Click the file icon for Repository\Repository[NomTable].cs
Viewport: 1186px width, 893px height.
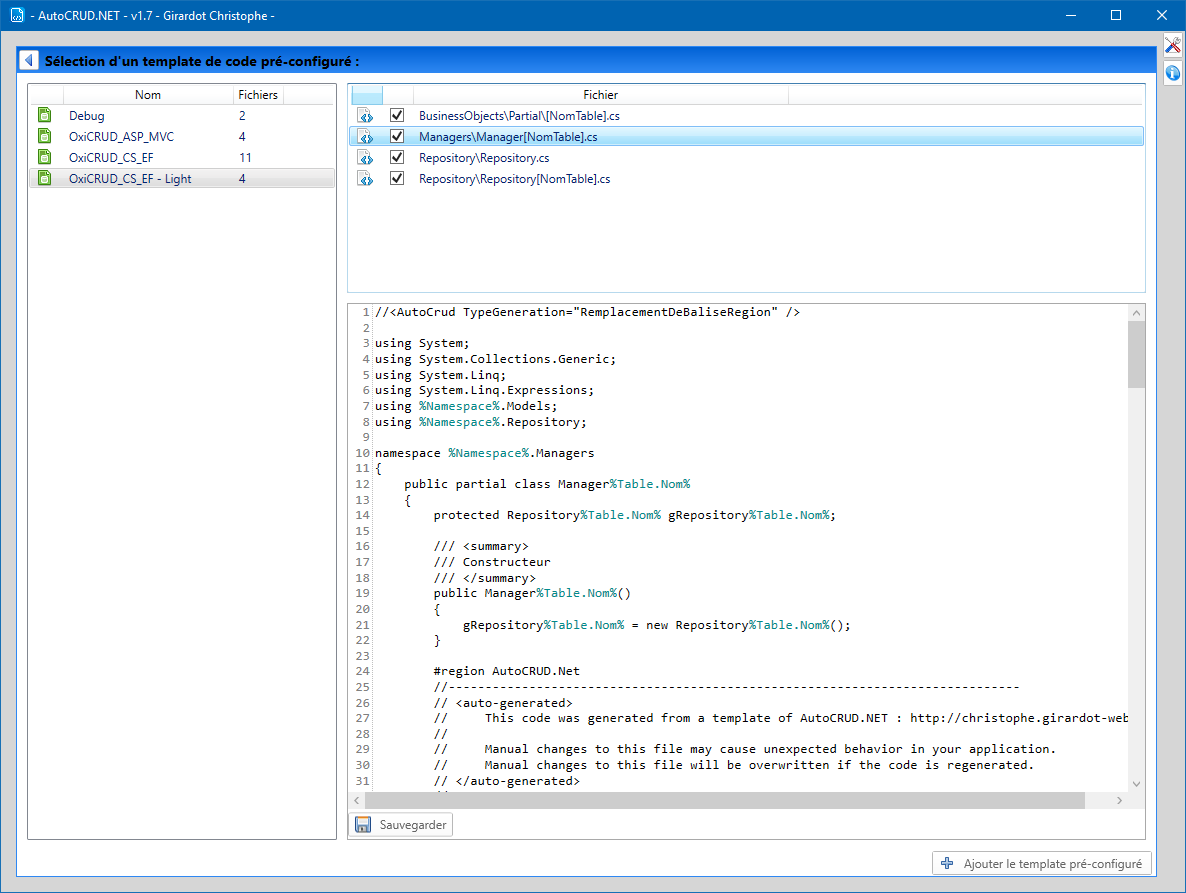[x=366, y=179]
